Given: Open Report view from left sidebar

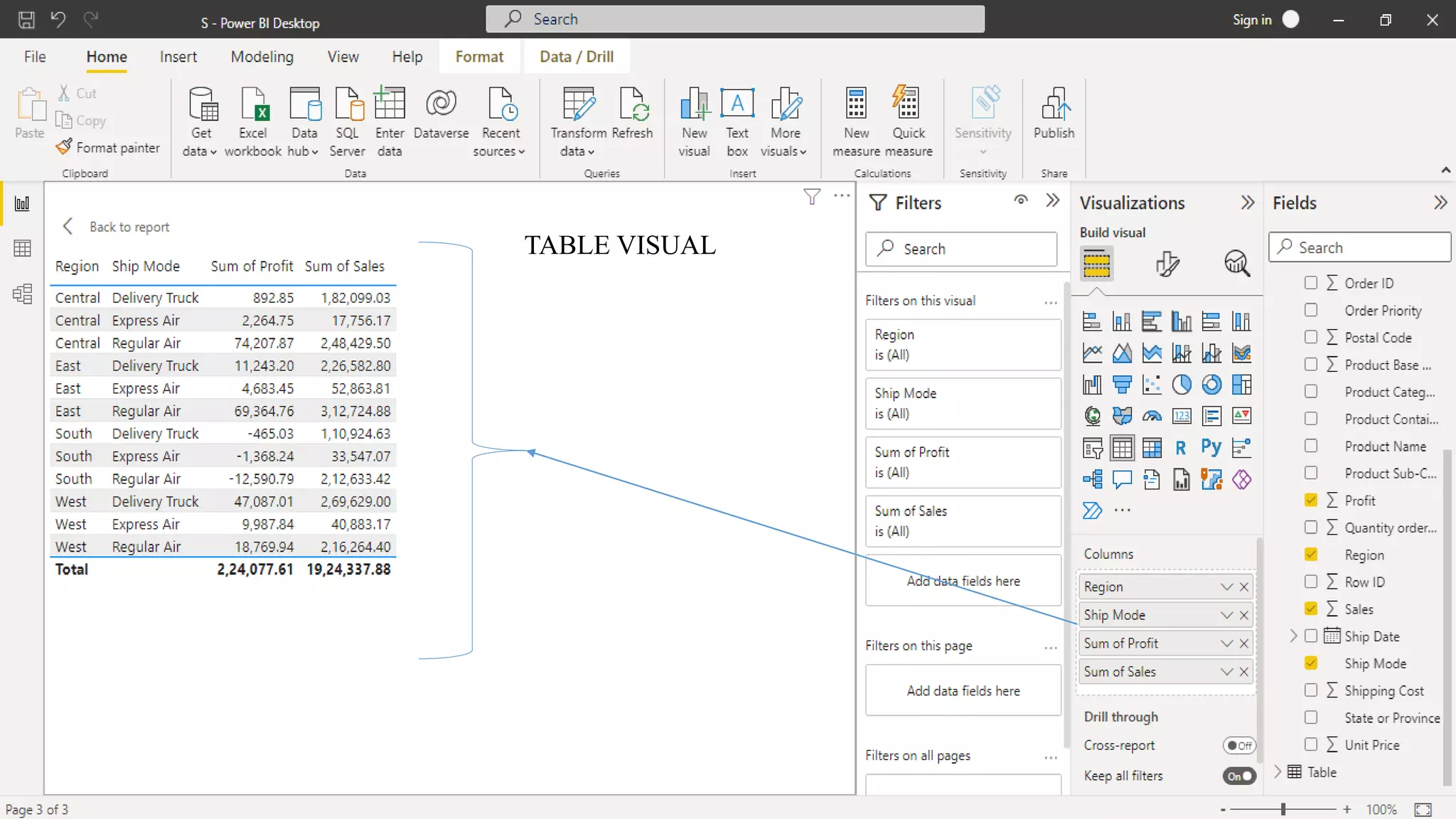Looking at the screenshot, I should pos(22,204).
